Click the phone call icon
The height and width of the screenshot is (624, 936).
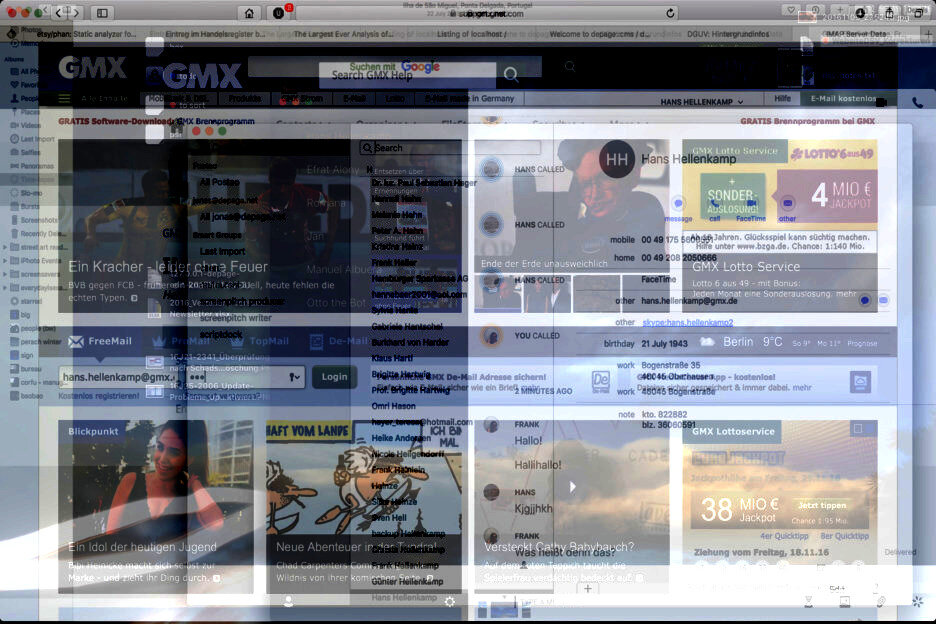click(x=917, y=103)
